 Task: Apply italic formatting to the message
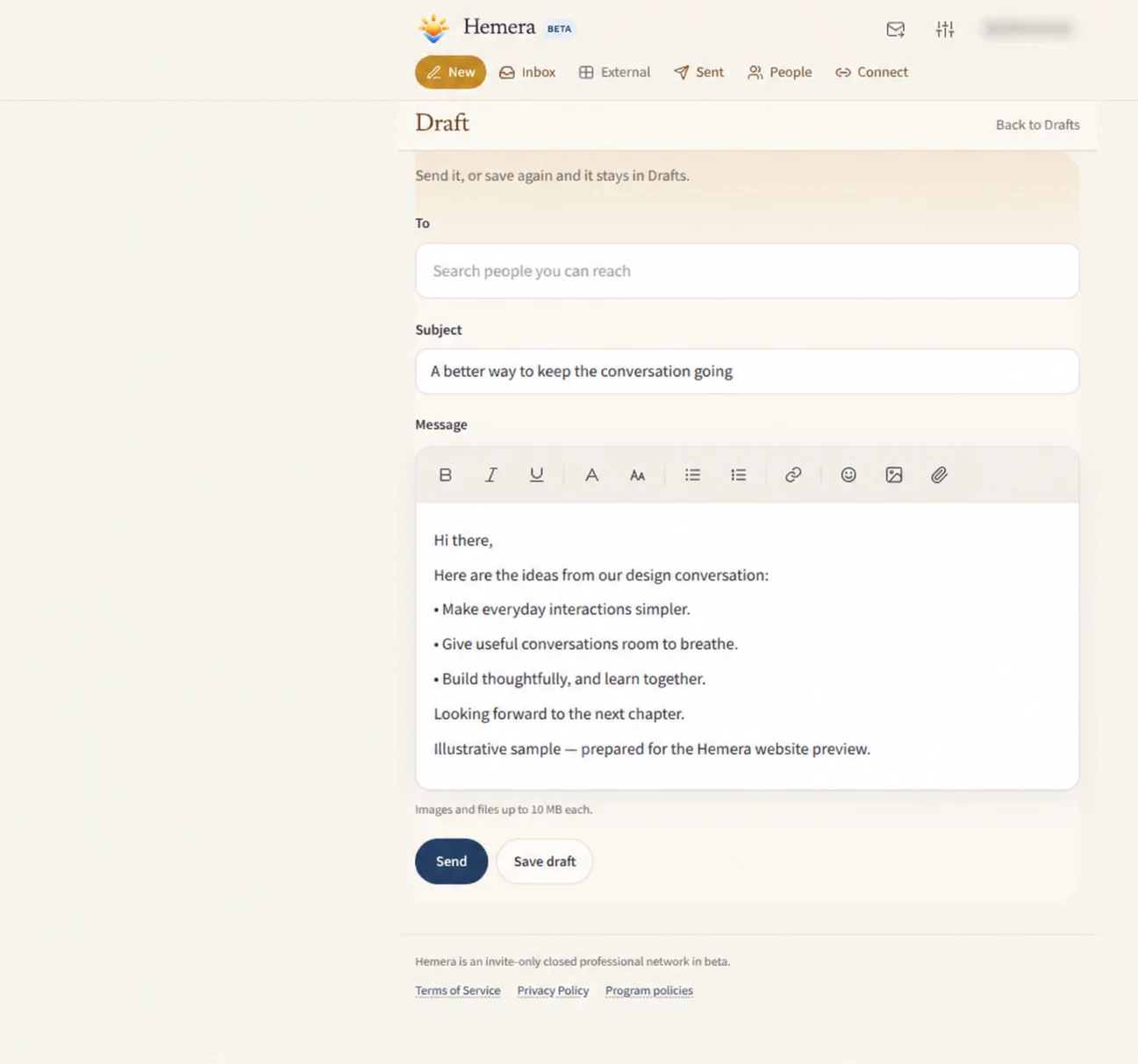tap(490, 475)
